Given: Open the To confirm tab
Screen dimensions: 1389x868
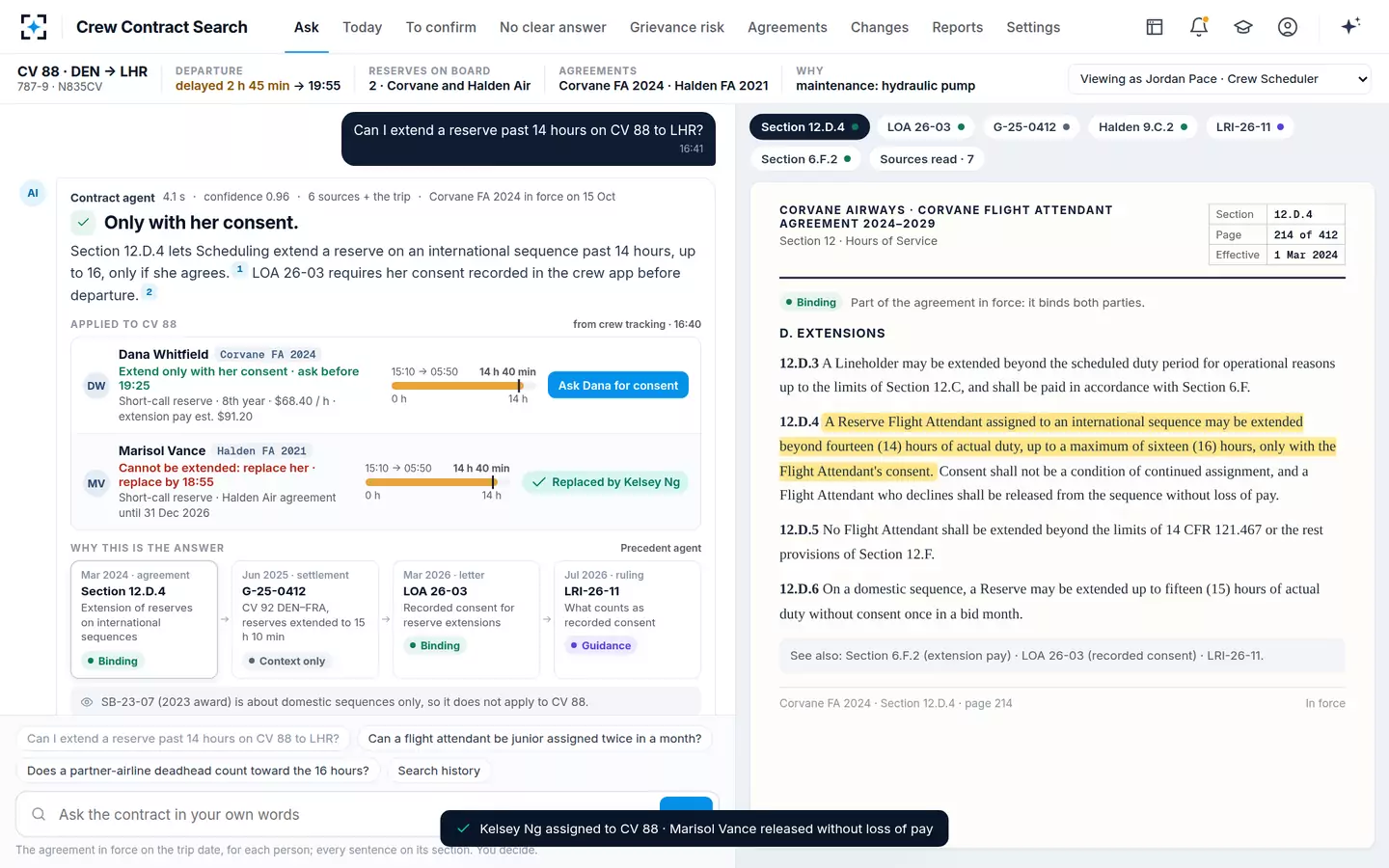Looking at the screenshot, I should tap(441, 27).
